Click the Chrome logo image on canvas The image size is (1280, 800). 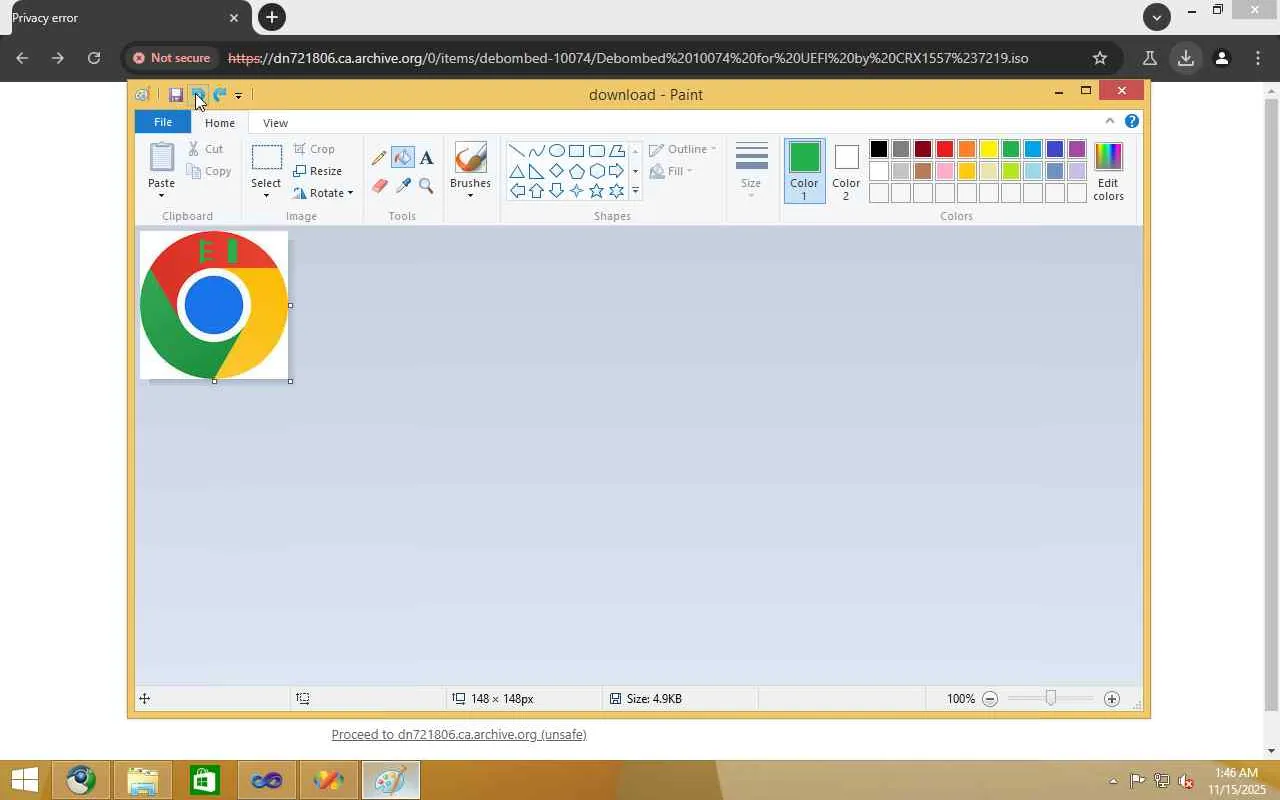click(x=214, y=305)
